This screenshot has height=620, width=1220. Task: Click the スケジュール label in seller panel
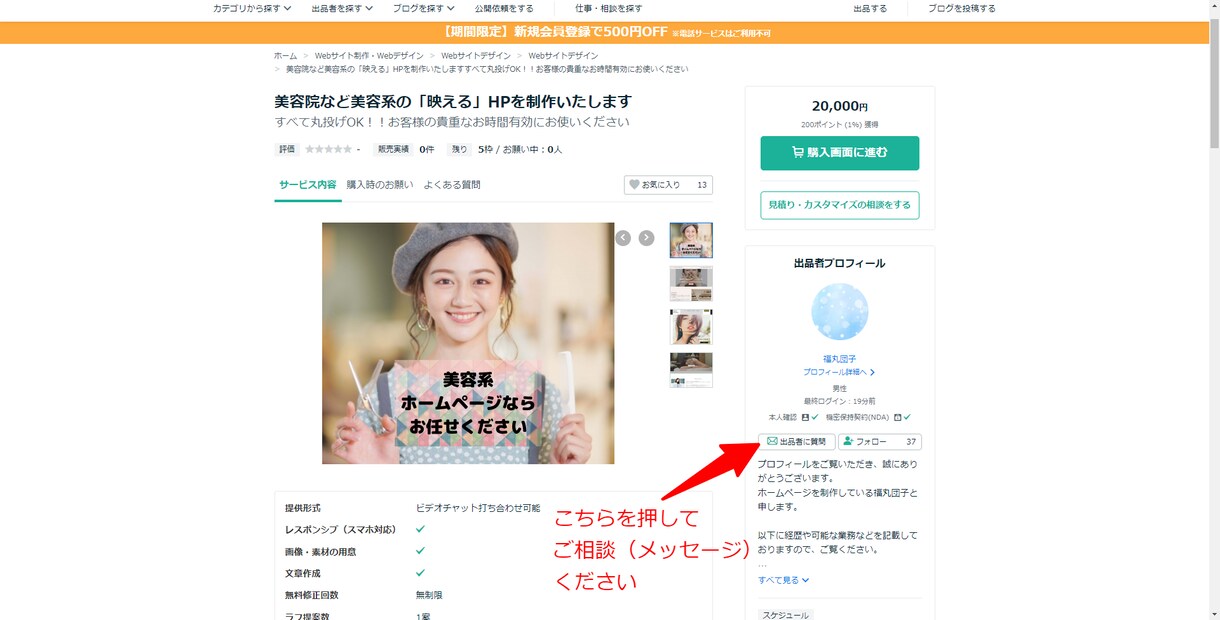tap(786, 615)
